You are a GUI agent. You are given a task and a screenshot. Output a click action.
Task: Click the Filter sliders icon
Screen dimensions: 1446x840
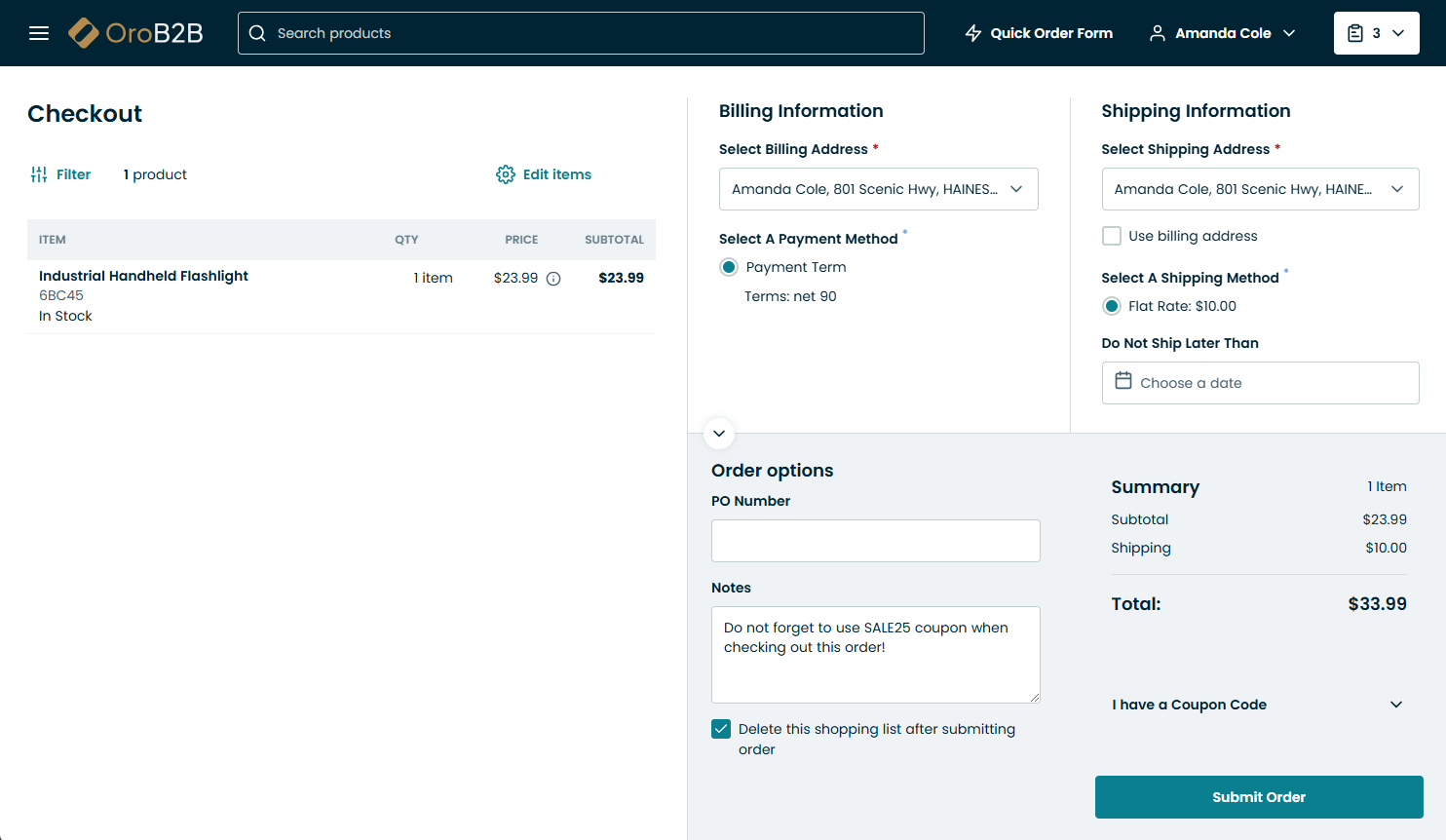point(39,174)
